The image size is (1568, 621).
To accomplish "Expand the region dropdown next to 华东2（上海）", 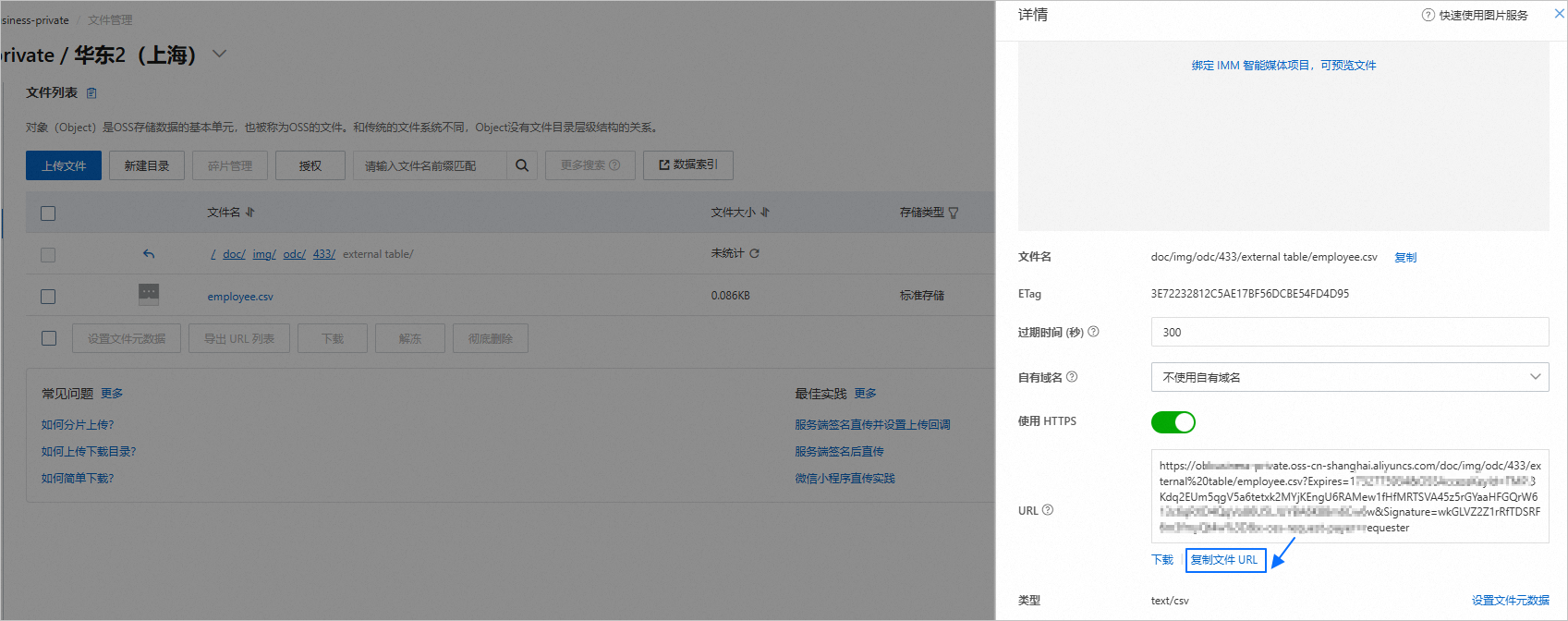I will point(219,54).
